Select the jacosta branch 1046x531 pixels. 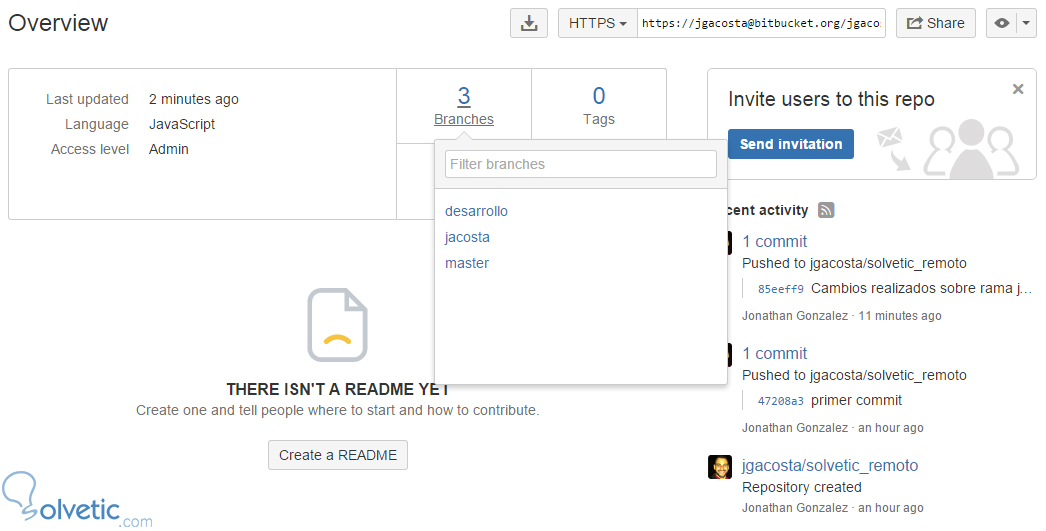467,237
